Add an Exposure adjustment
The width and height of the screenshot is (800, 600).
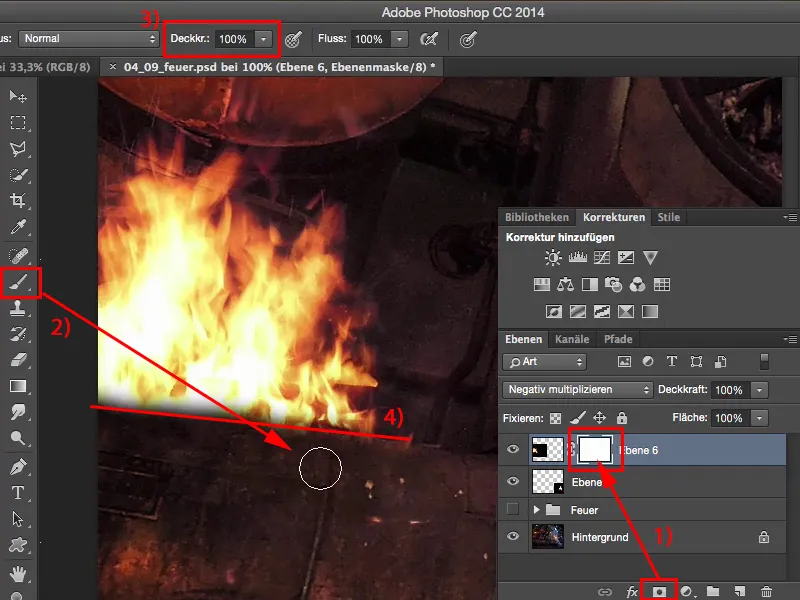(x=626, y=257)
